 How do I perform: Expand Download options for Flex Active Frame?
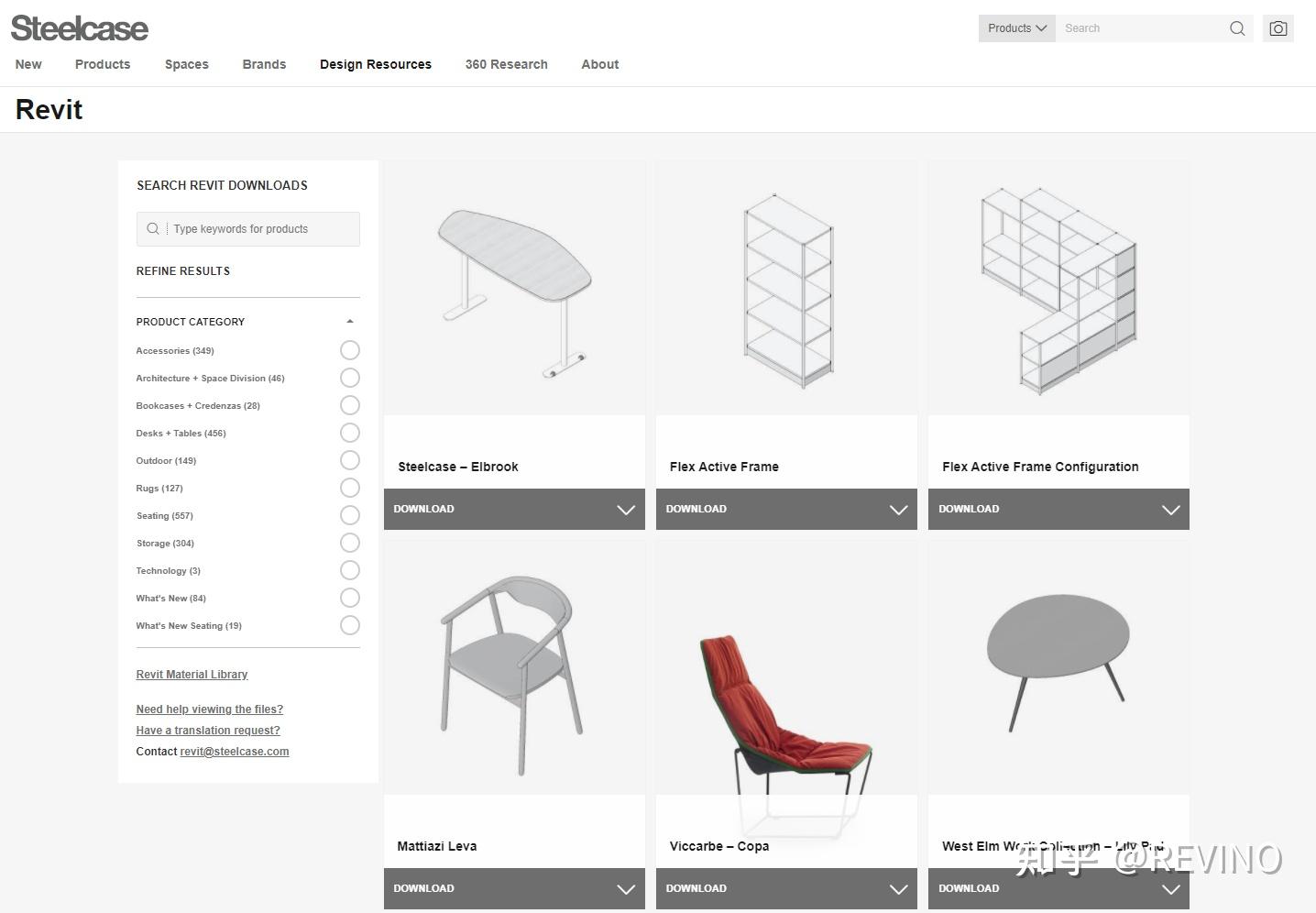786,509
